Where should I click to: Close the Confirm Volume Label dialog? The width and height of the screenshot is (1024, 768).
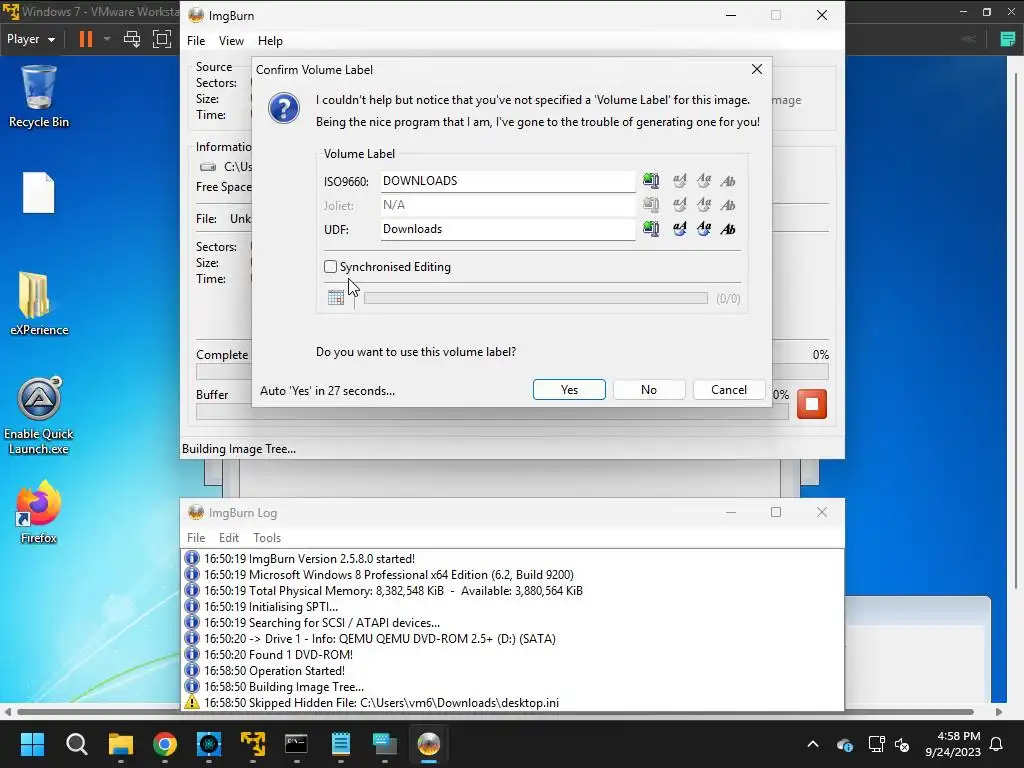pyautogui.click(x=757, y=69)
